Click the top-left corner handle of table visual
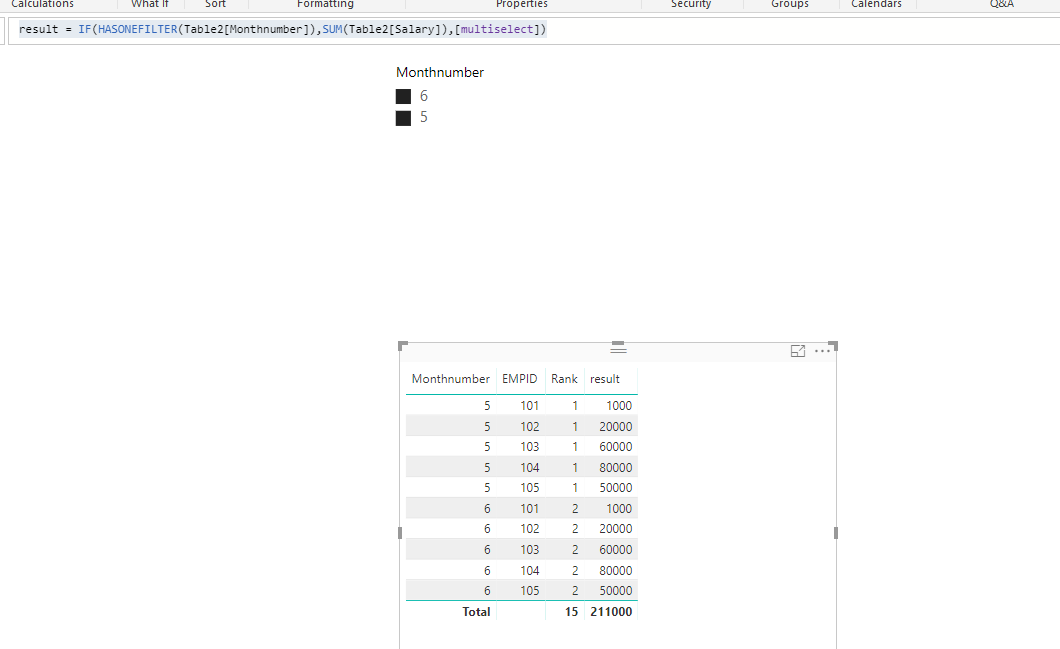 (x=402, y=346)
